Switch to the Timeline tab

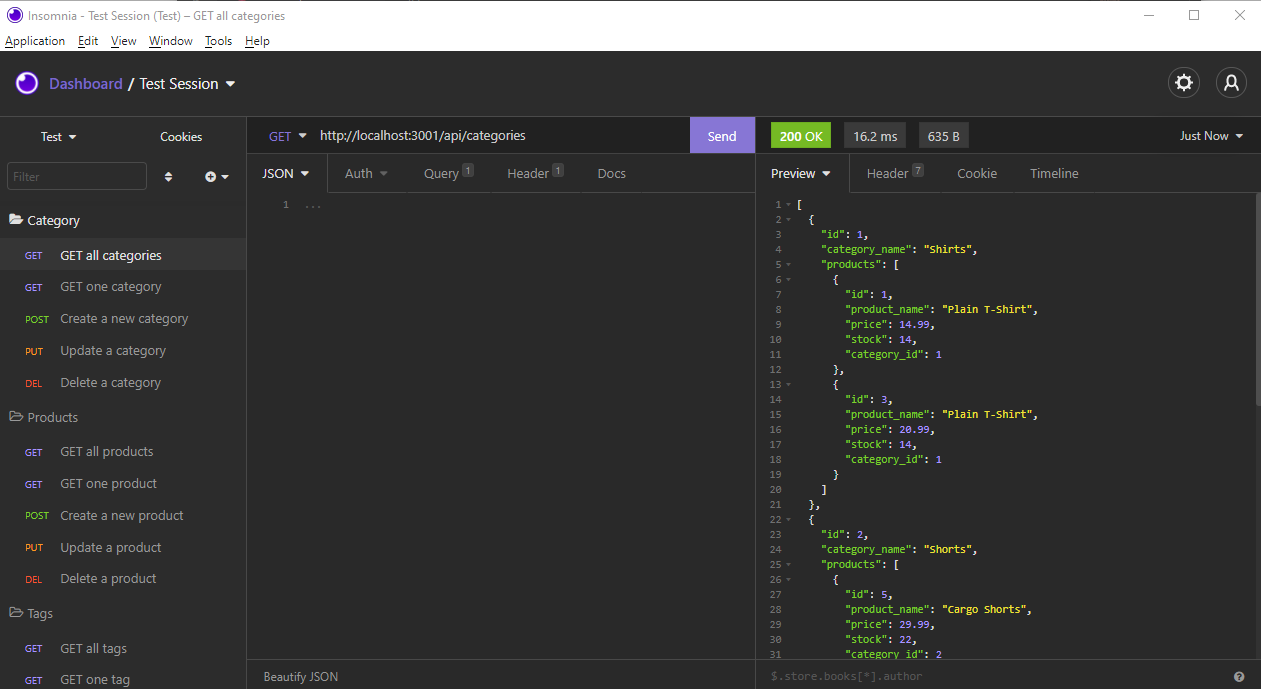[1054, 173]
